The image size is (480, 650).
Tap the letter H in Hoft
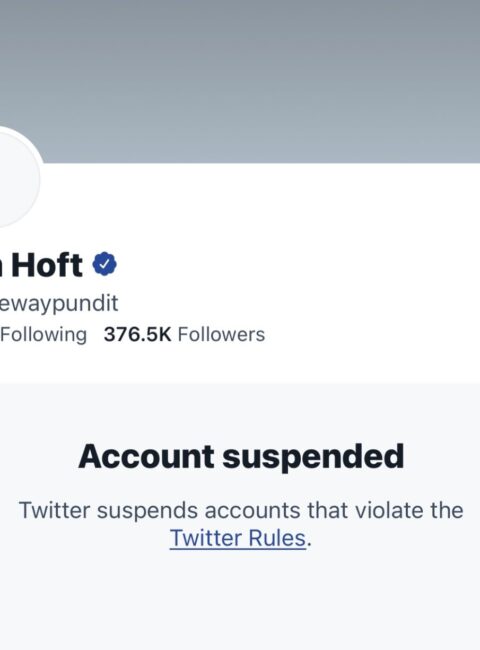pos(25,265)
